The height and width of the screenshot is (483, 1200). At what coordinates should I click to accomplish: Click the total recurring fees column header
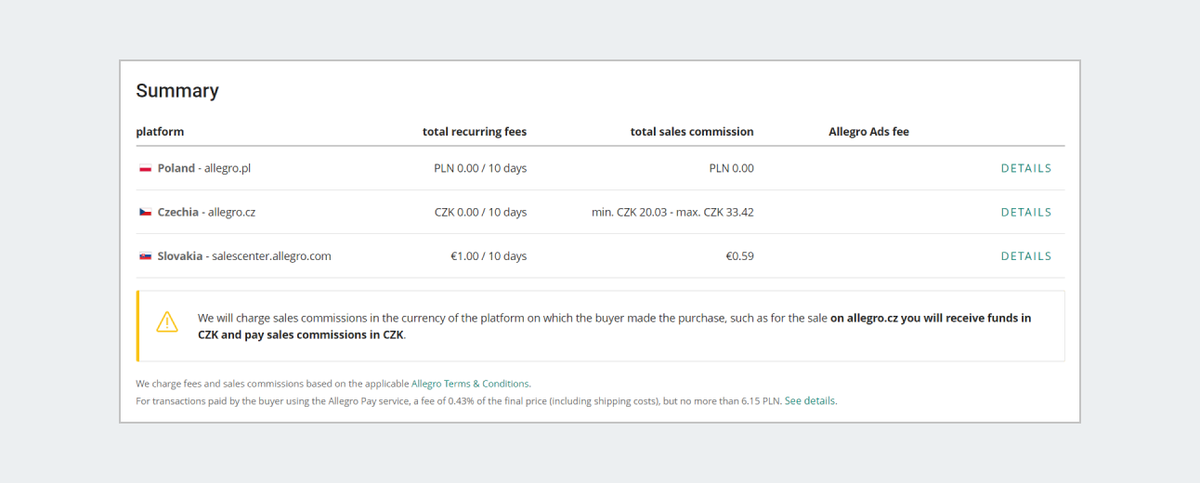coord(474,132)
